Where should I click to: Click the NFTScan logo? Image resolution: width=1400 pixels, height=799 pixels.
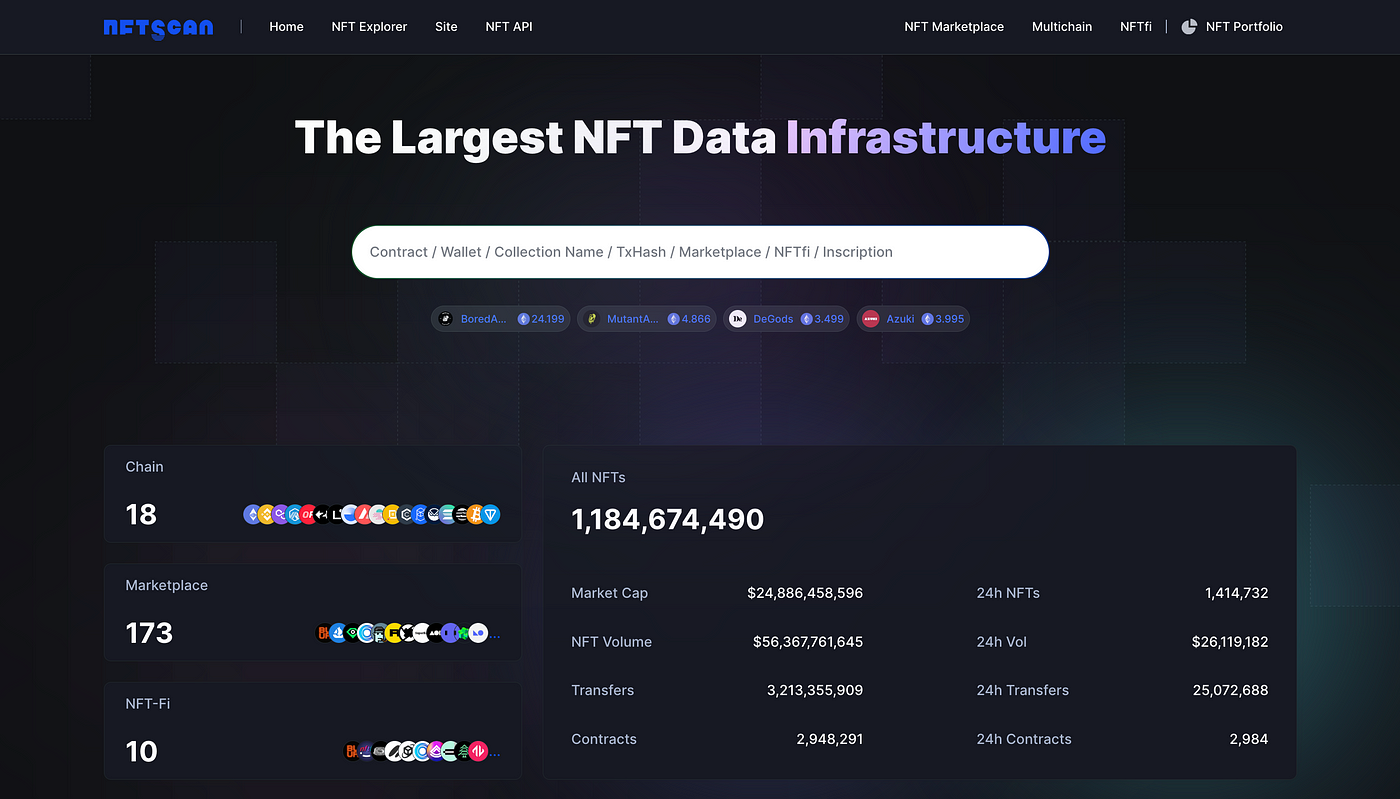158,27
